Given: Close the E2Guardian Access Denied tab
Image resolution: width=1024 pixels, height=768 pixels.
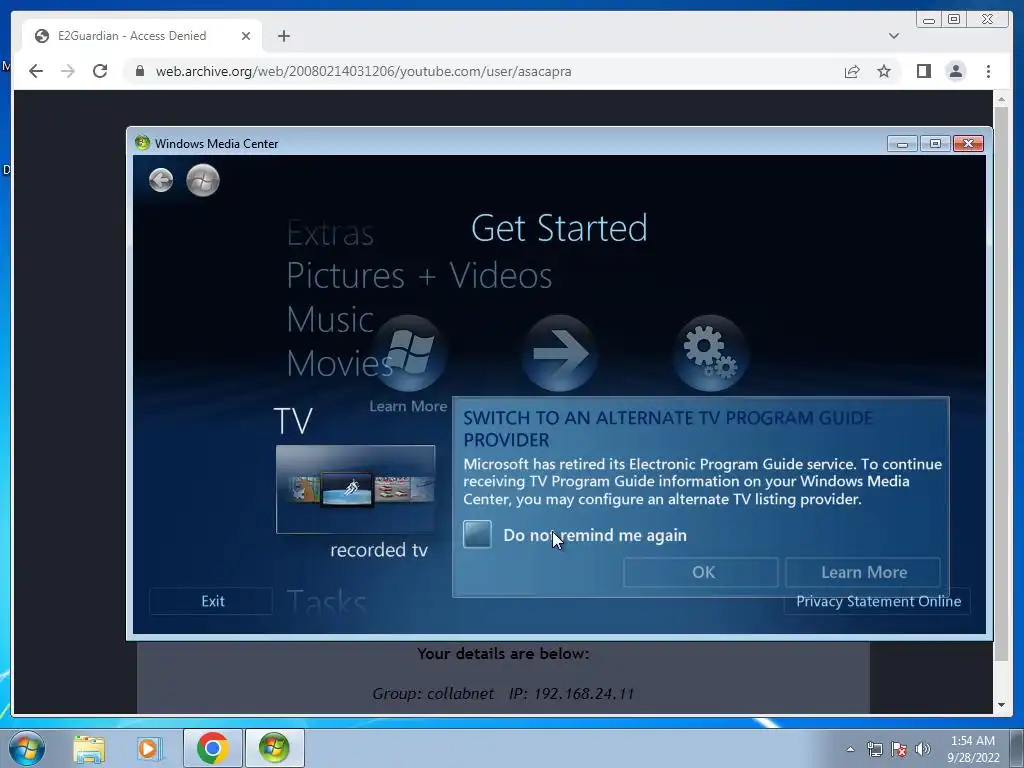Looking at the screenshot, I should [x=246, y=36].
